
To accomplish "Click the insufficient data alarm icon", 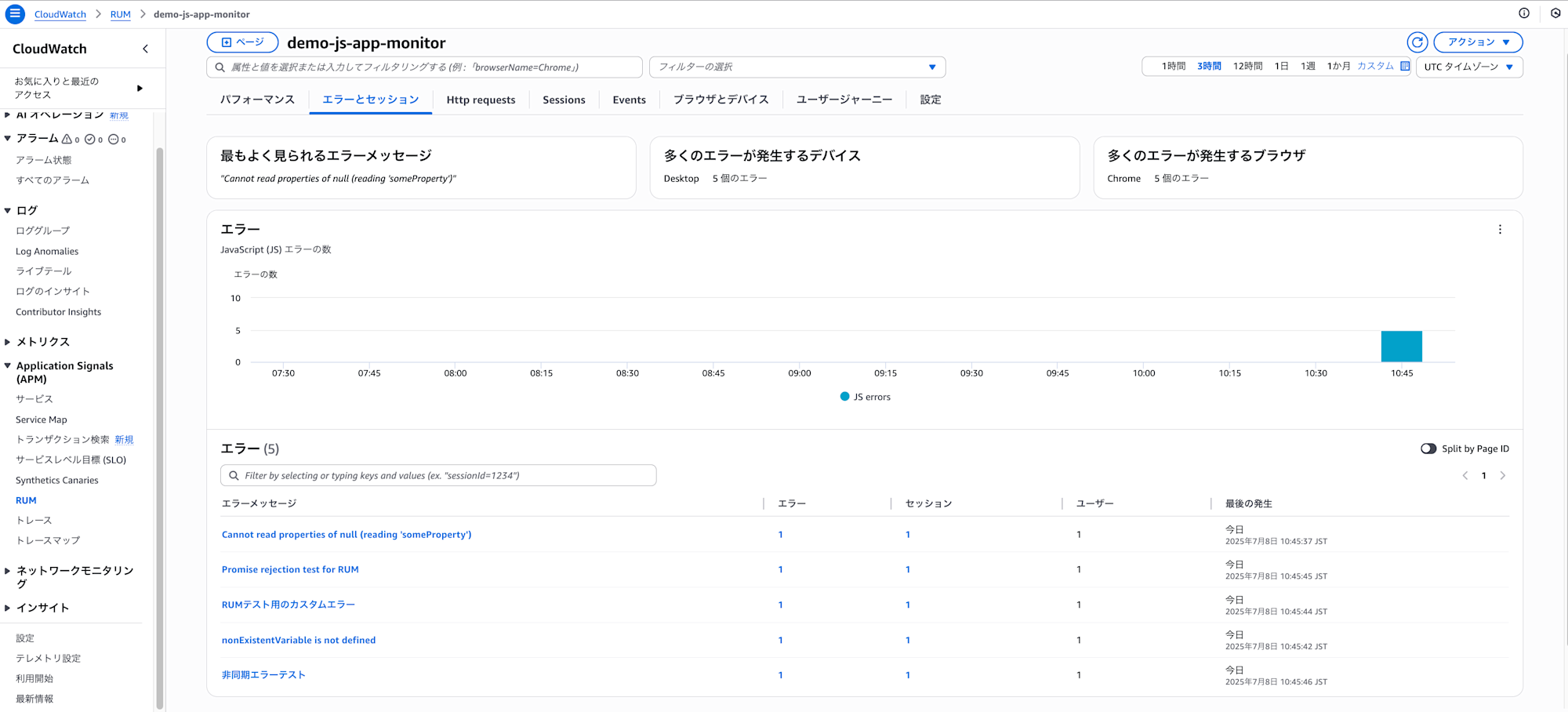I will 113,139.
